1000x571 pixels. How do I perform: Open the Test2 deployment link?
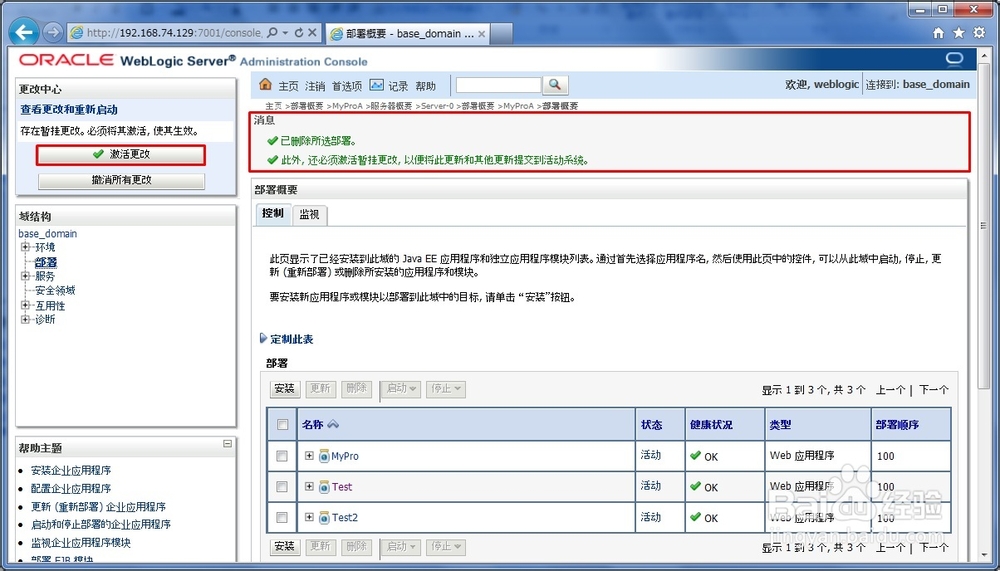(345, 517)
